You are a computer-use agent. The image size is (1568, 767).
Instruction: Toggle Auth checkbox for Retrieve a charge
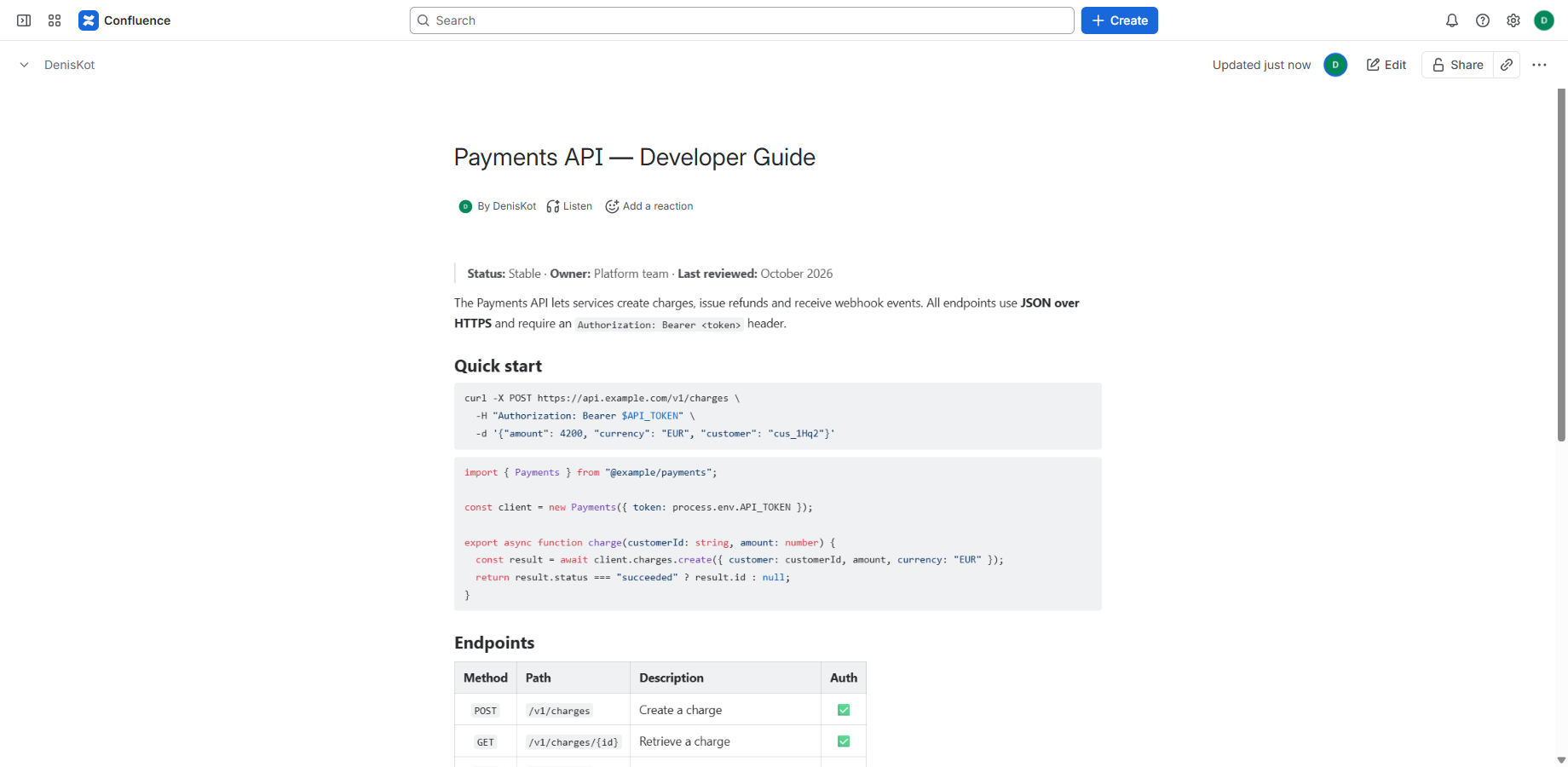tap(844, 741)
